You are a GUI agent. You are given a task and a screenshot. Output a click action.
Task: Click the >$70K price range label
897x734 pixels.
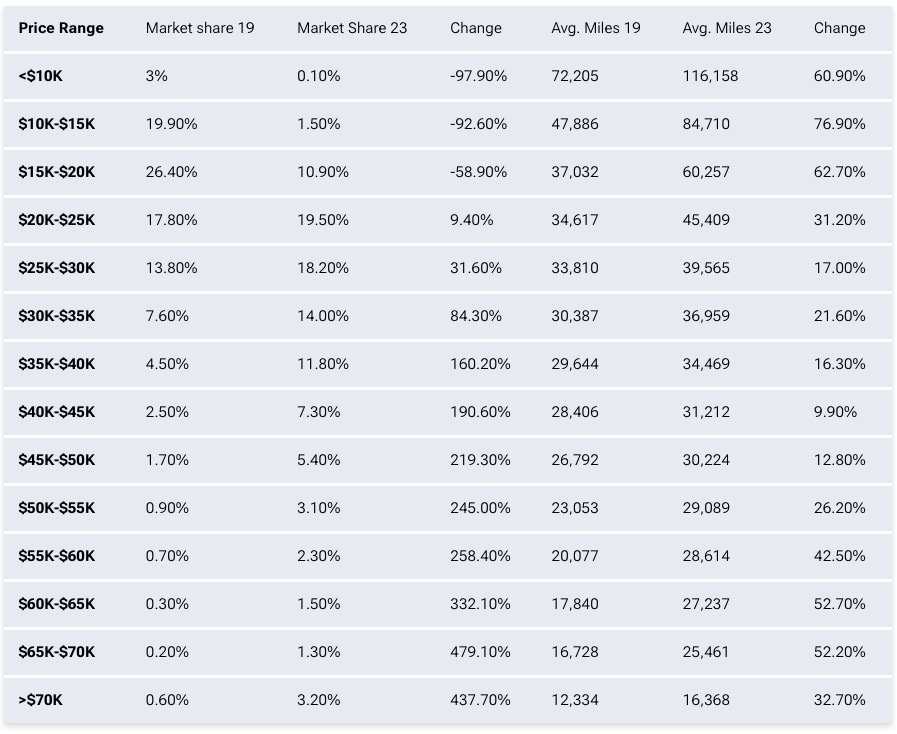coord(40,700)
